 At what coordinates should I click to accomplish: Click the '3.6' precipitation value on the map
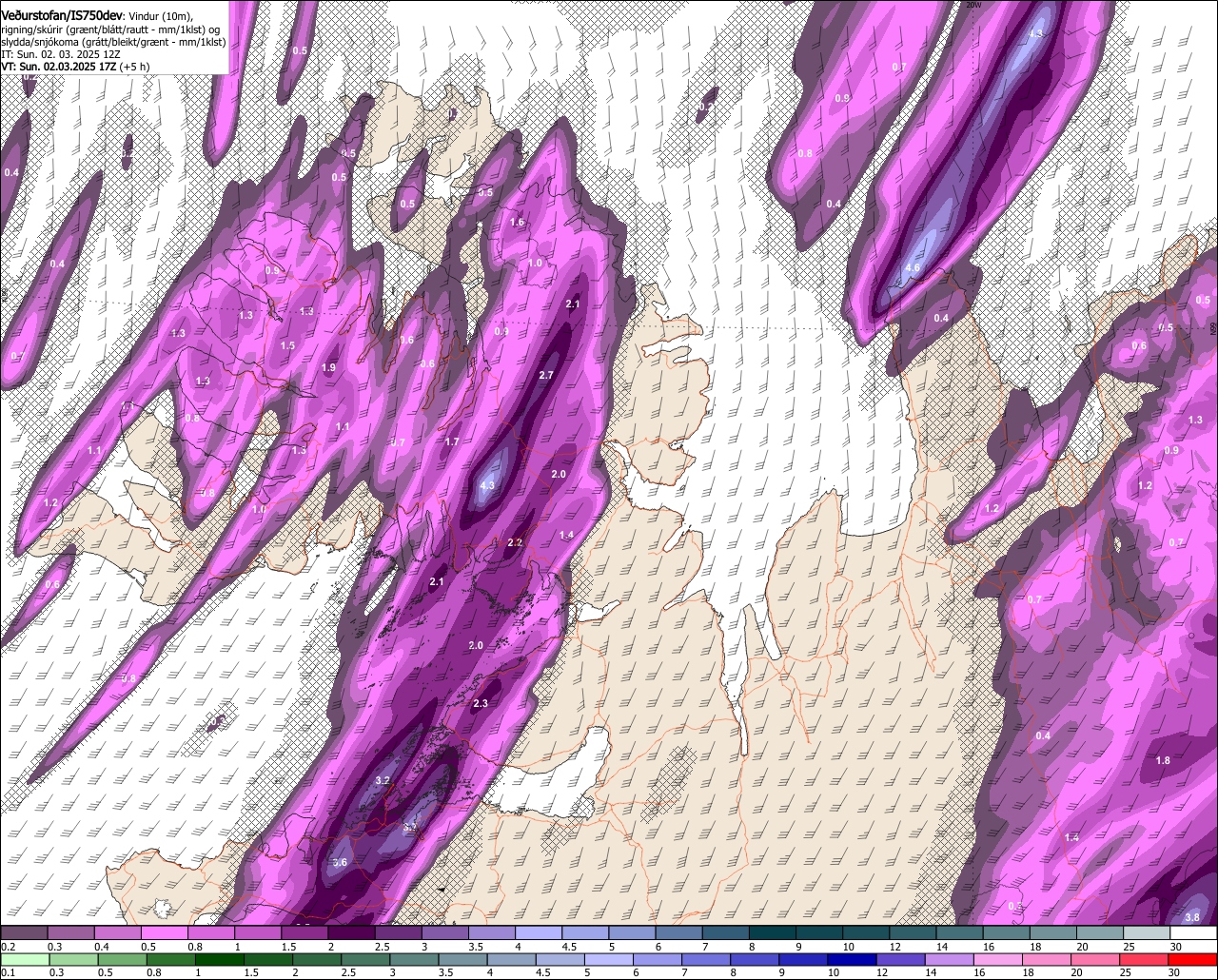340,863
